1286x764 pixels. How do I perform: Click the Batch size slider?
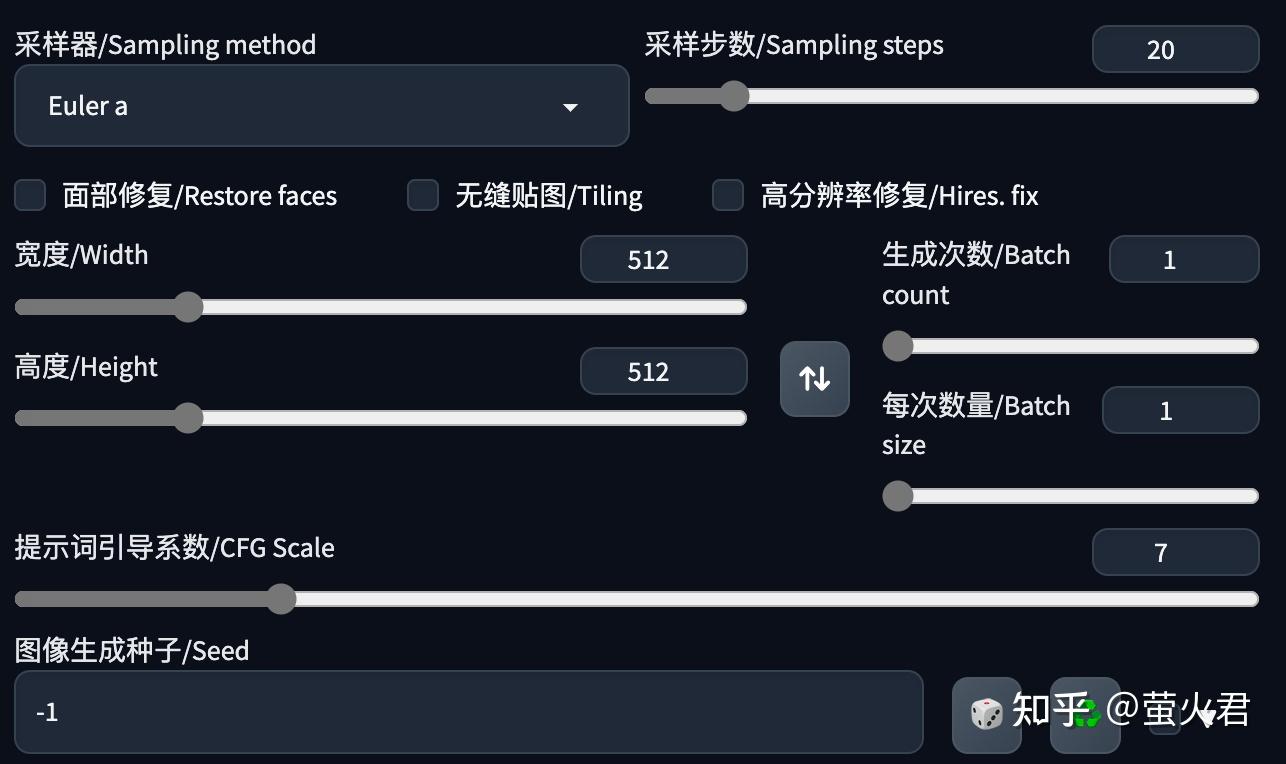point(896,495)
